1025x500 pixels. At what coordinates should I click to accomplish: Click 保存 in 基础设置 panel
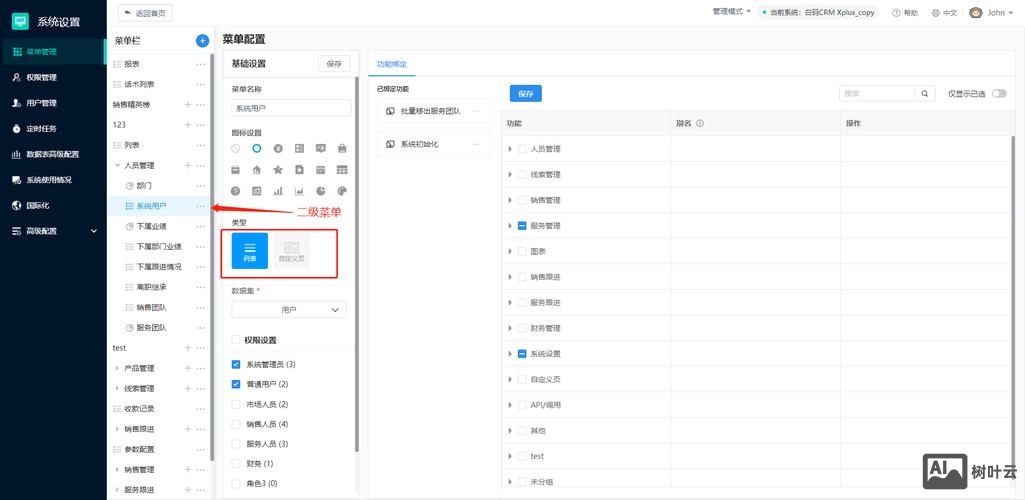click(x=334, y=64)
